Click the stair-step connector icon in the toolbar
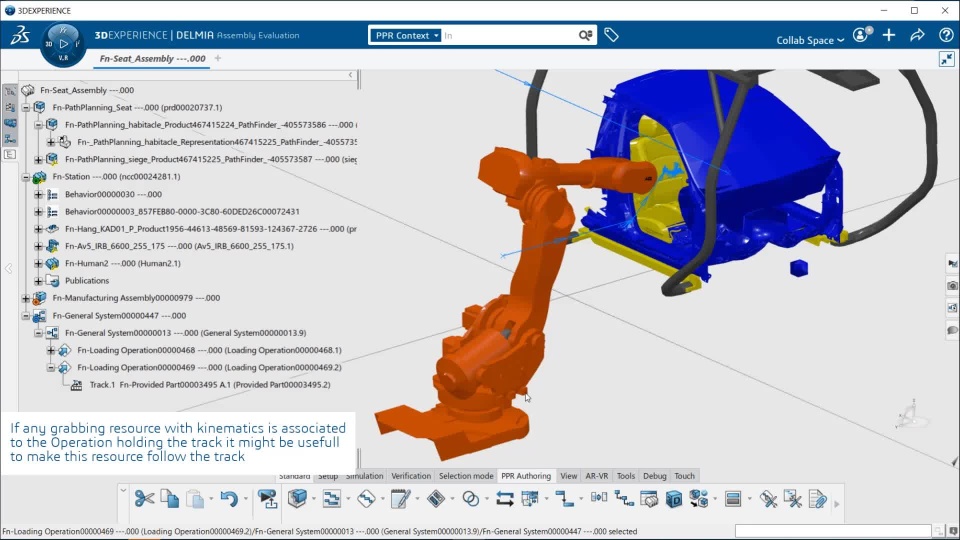960x540 pixels. click(x=564, y=499)
